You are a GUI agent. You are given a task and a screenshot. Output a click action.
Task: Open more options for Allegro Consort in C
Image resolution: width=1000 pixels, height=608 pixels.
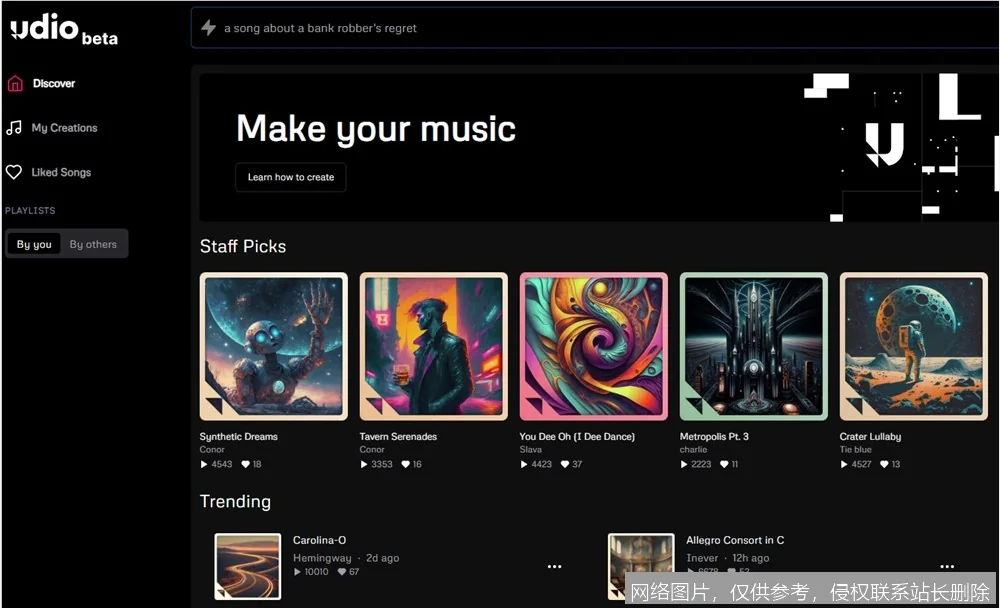coord(946,567)
